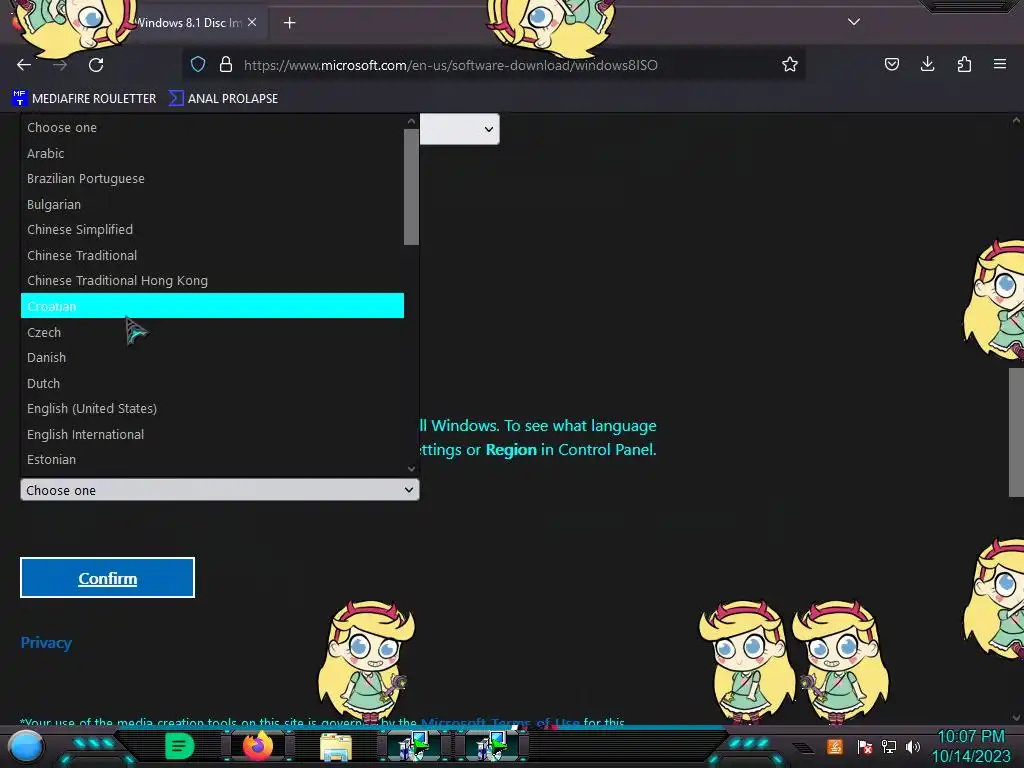The image size is (1024, 768).
Task: Open first installer icon in taskbar
Action: point(414,746)
